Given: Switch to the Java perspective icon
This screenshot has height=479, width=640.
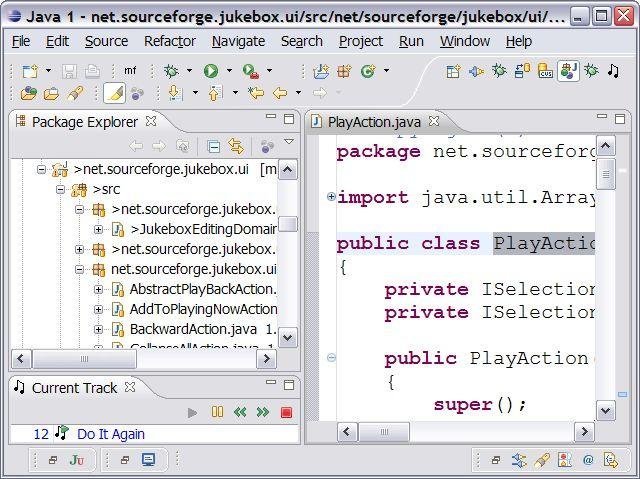Looking at the screenshot, I should coord(568,71).
